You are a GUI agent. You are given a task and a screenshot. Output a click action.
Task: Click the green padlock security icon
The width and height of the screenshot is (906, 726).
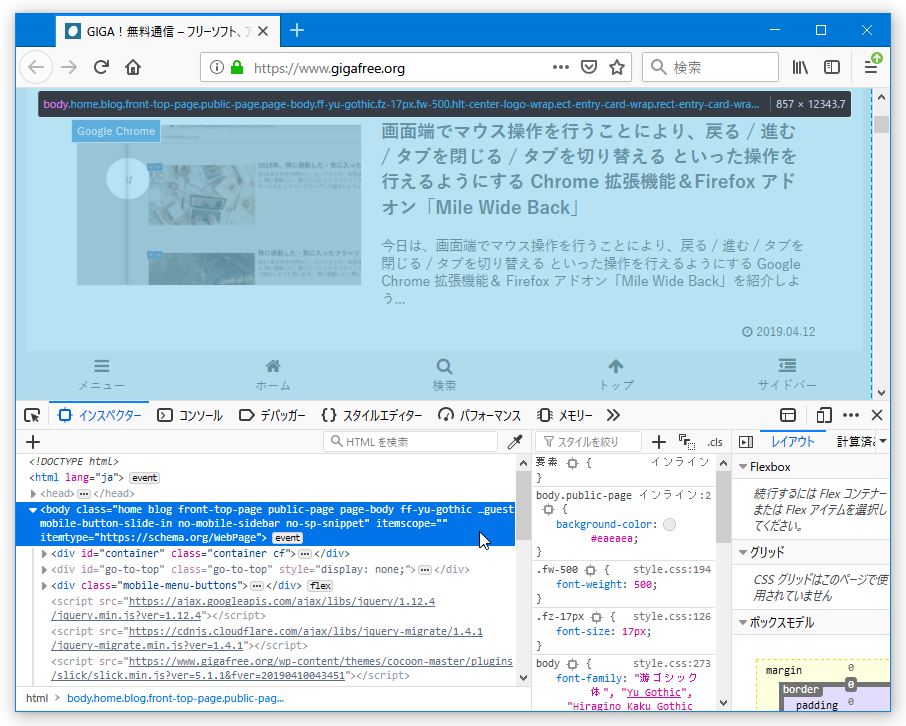[x=237, y=67]
